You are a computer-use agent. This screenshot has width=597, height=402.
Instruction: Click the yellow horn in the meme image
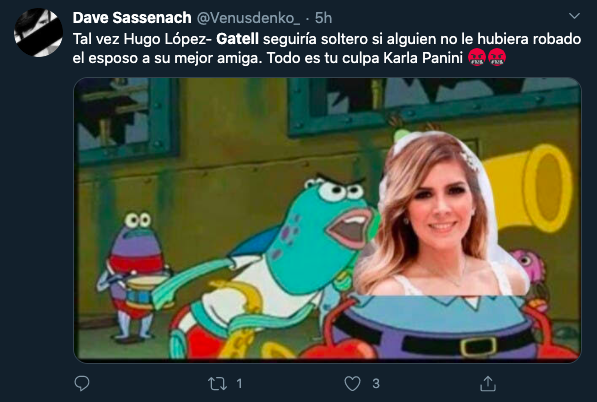(529, 188)
